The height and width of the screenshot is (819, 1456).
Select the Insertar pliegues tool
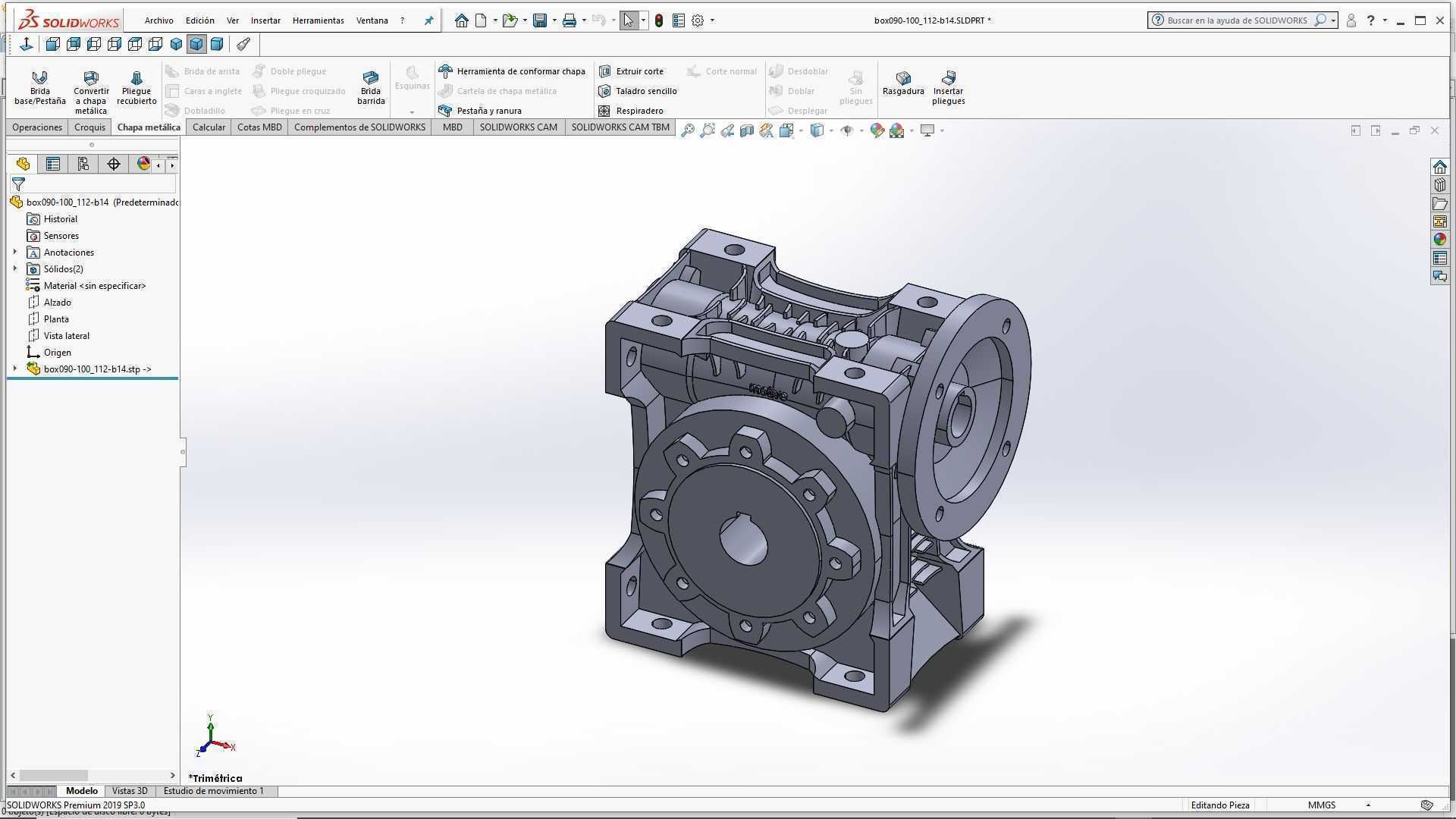[948, 87]
